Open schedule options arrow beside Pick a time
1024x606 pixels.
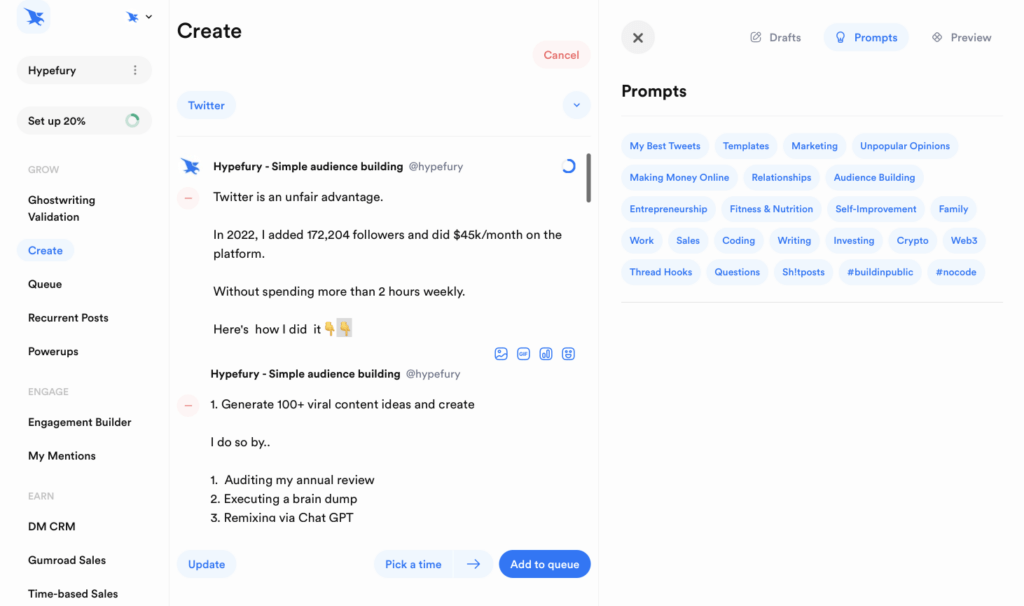[x=474, y=564]
